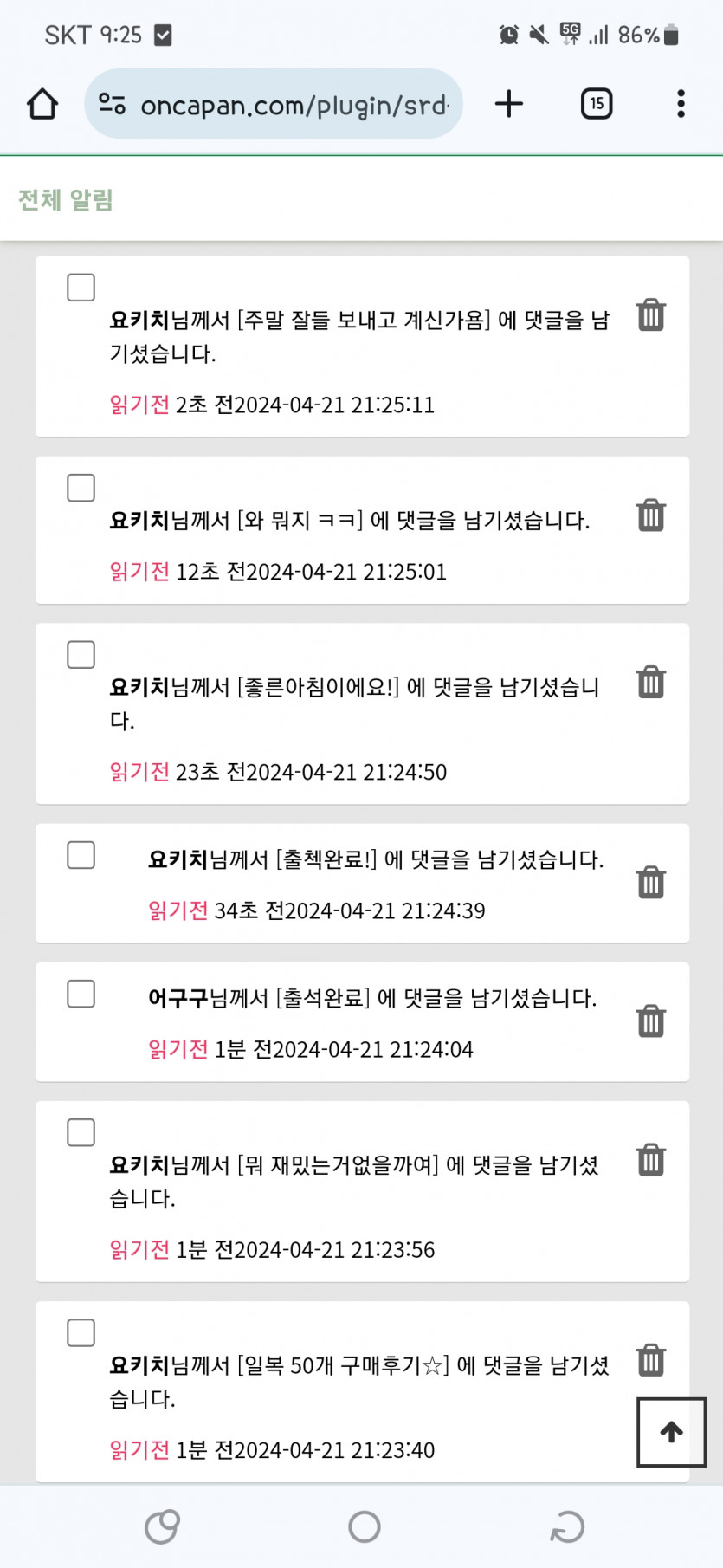The height and width of the screenshot is (1568, 723).
Task: Select the 와 뭐지 ㅋㅋ notification checkbox
Action: click(x=81, y=488)
